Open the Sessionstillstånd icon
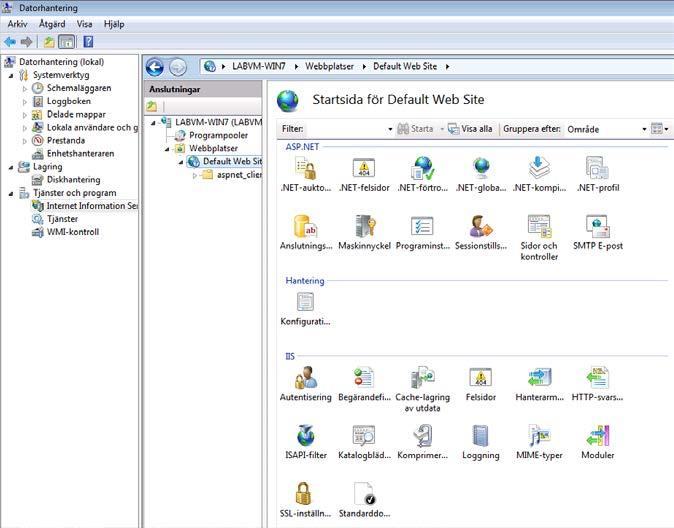This screenshot has height=528, width=674. [x=481, y=227]
